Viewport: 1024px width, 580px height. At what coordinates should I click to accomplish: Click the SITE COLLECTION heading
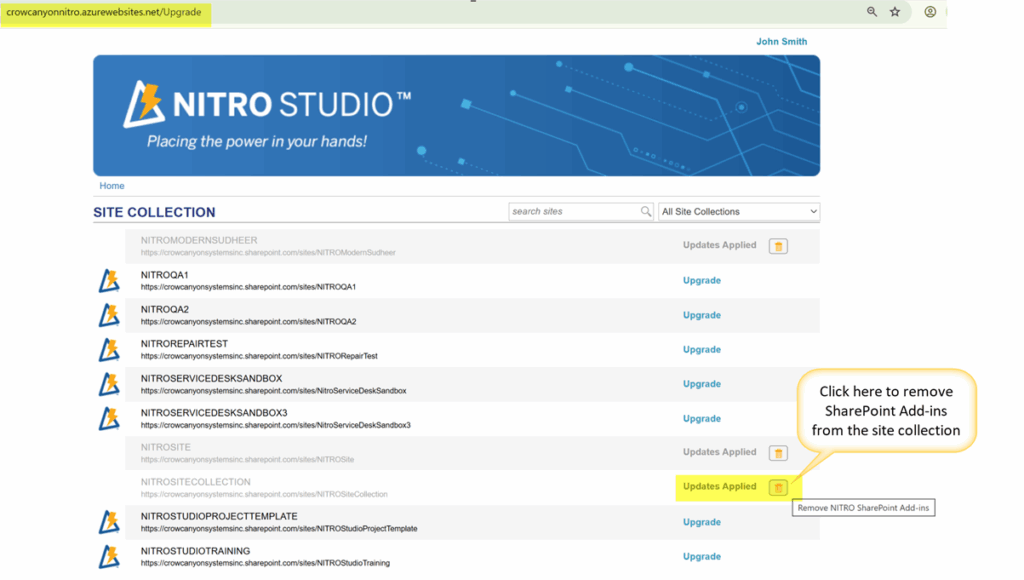click(154, 212)
